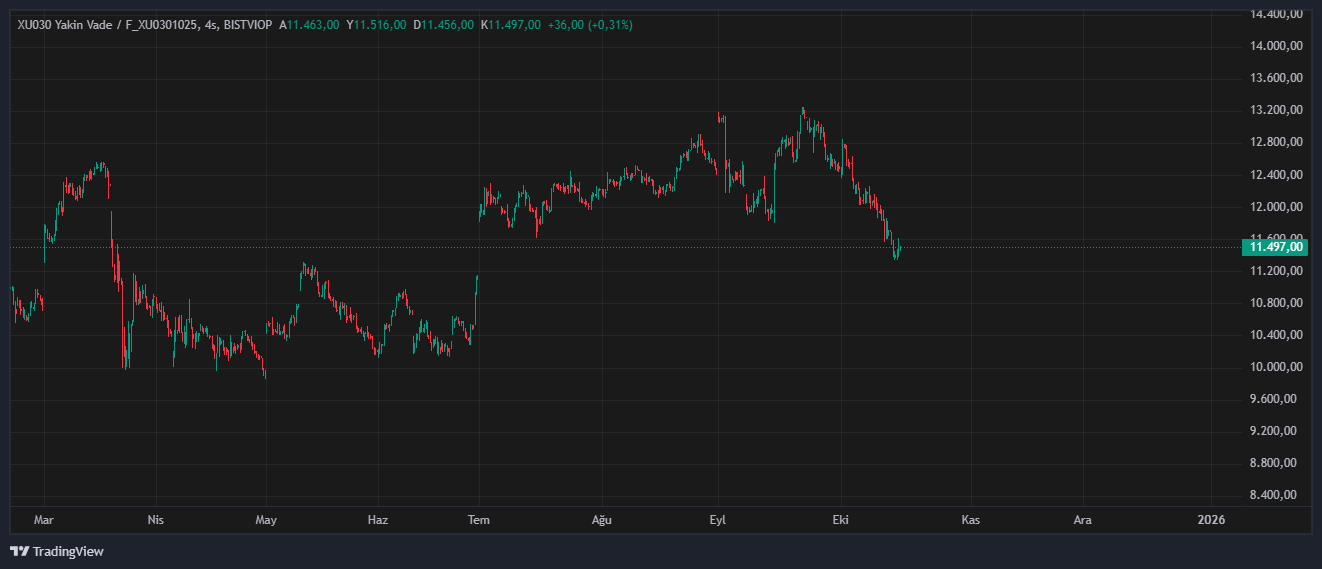Screen dimensions: 1322x569
Task: Click the Kas label on time axis
Action: coord(969,520)
